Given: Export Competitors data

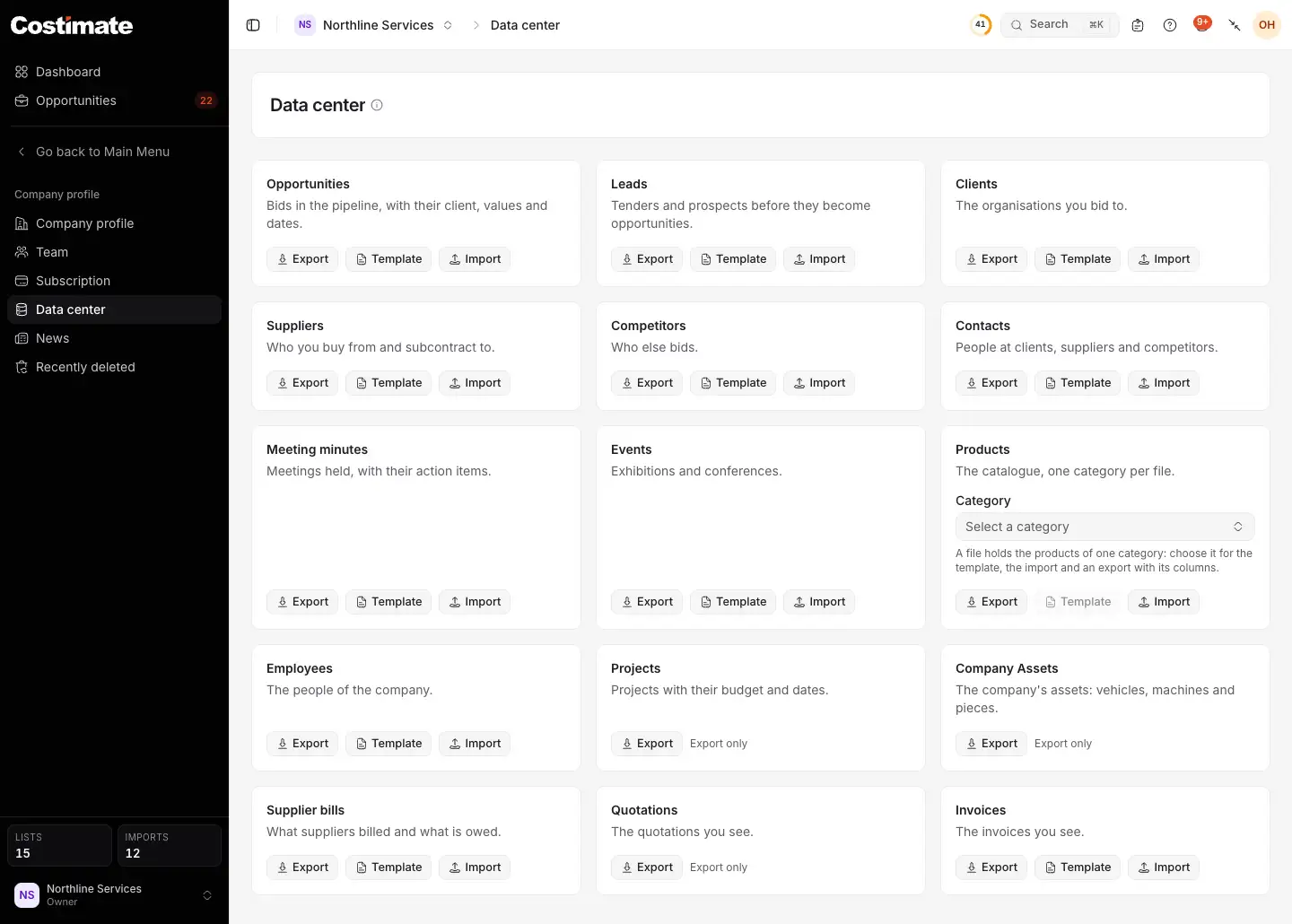Looking at the screenshot, I should pos(647,383).
